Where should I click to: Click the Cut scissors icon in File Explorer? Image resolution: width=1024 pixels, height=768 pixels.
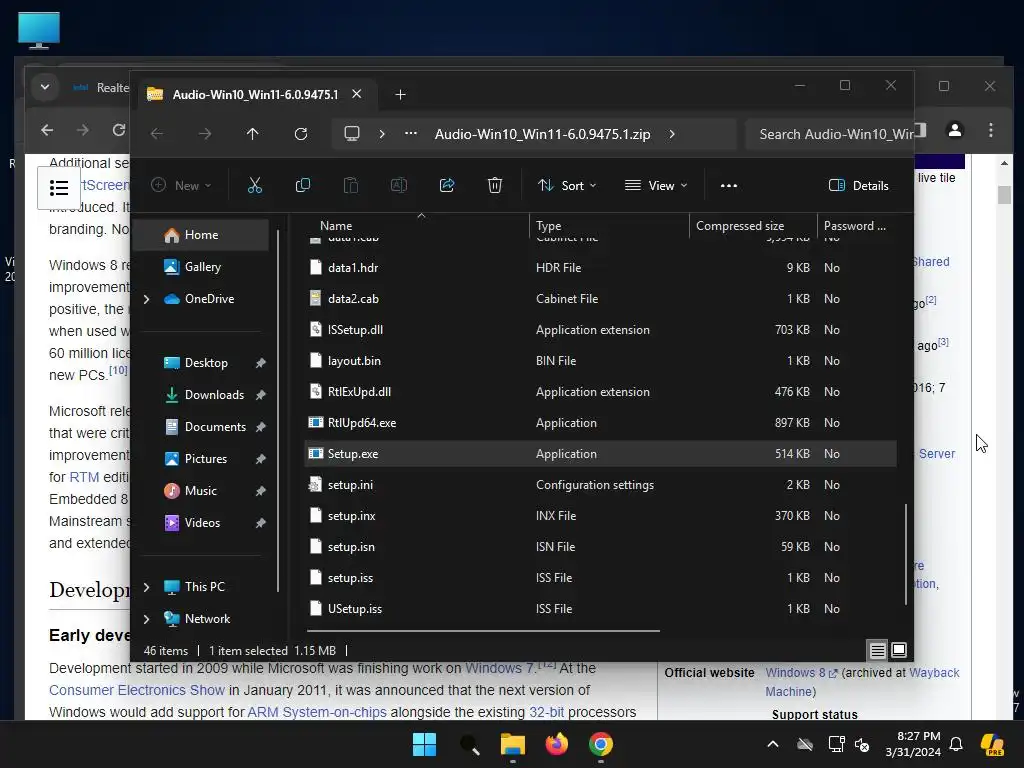point(255,185)
